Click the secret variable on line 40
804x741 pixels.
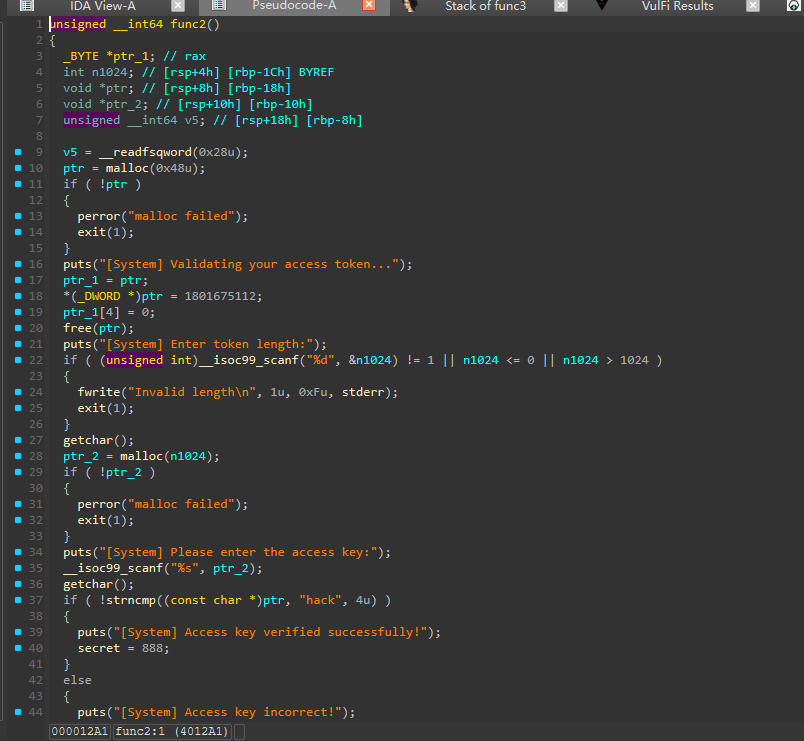98,648
